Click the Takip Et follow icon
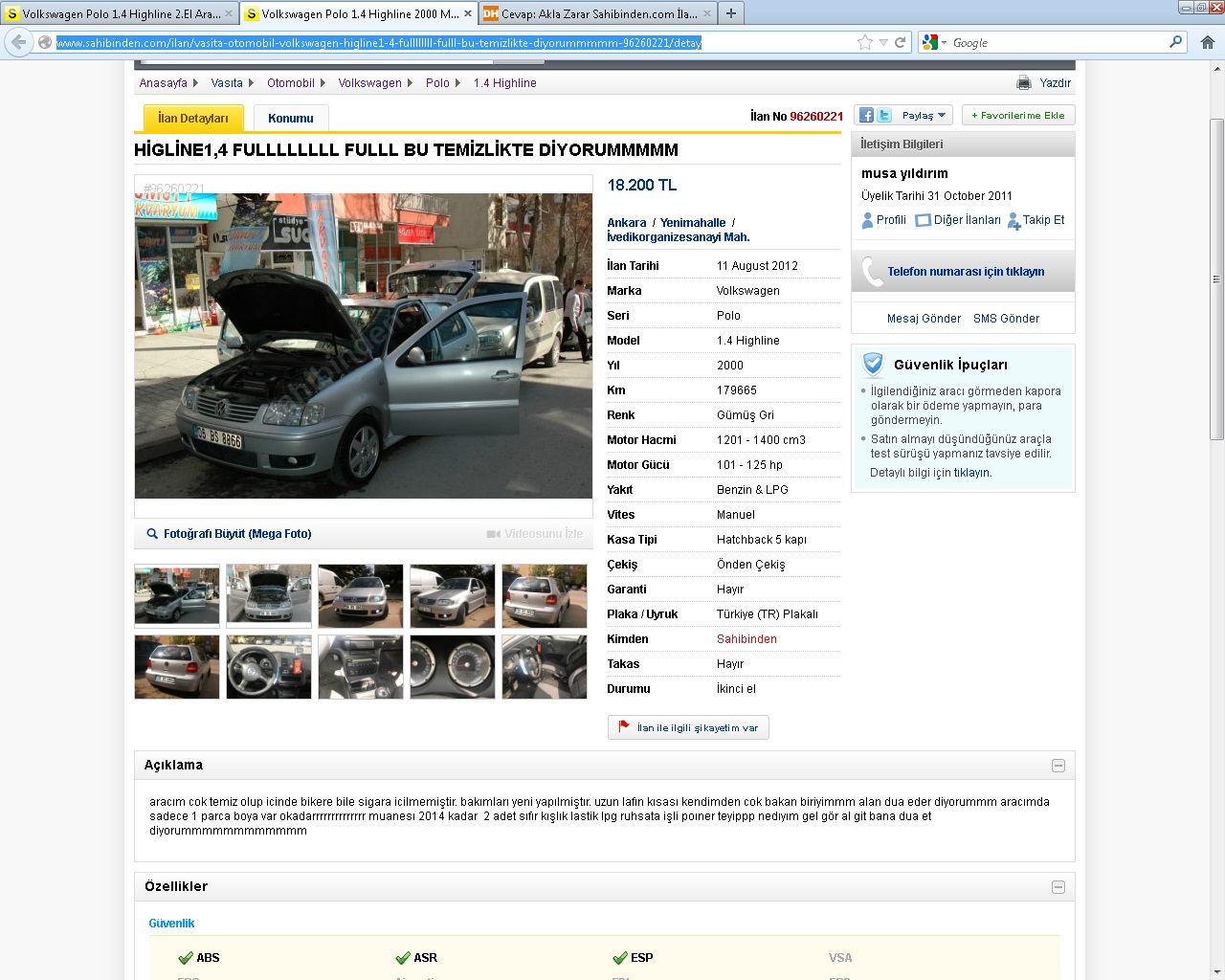This screenshot has height=980, width=1225. coord(1013,221)
